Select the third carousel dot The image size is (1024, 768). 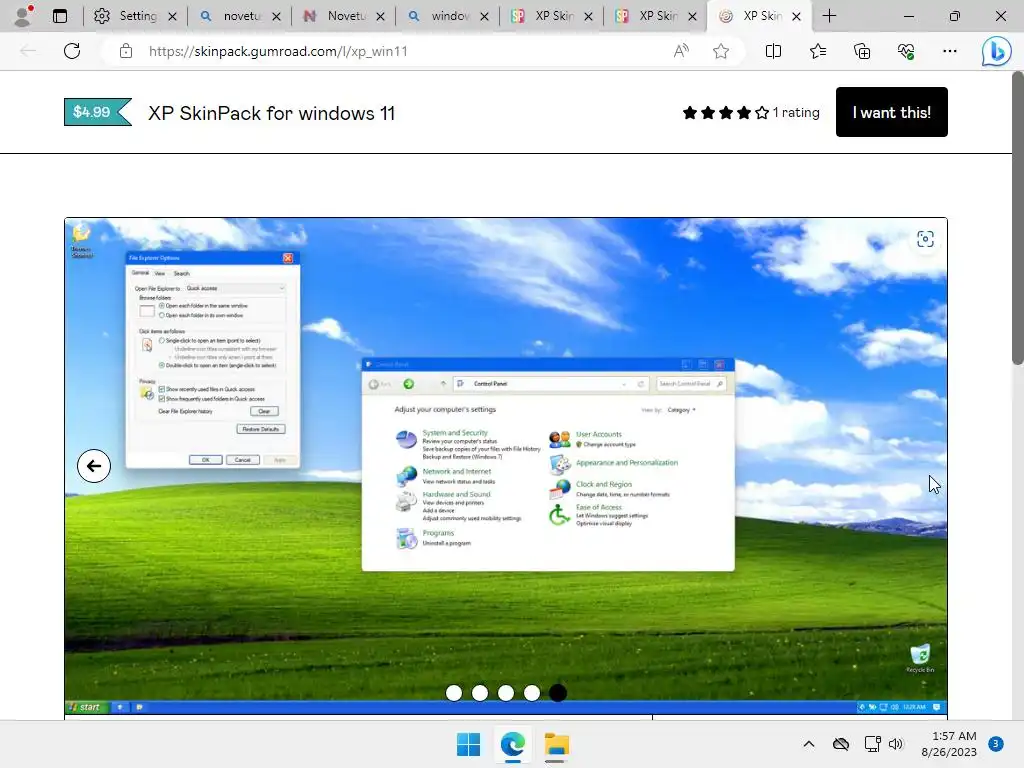[506, 693]
